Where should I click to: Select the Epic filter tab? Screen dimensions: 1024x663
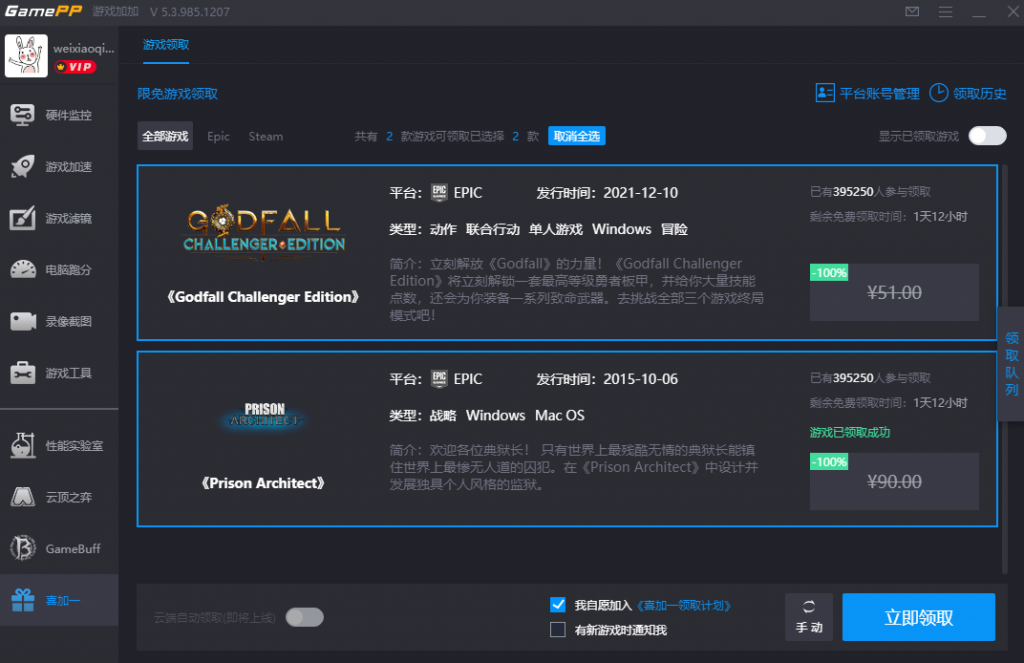tap(218, 136)
